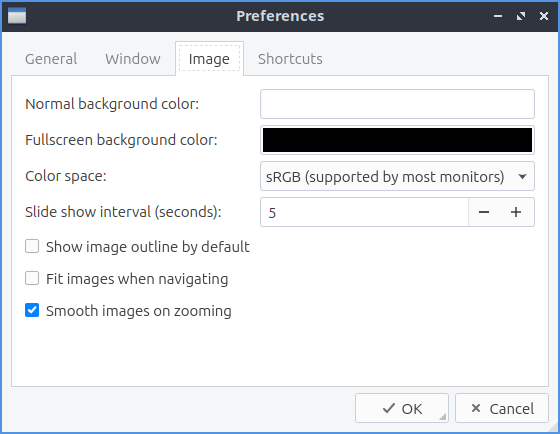This screenshot has width=560, height=434.
Task: Increase slide show interval with plus icon
Action: click(x=516, y=212)
